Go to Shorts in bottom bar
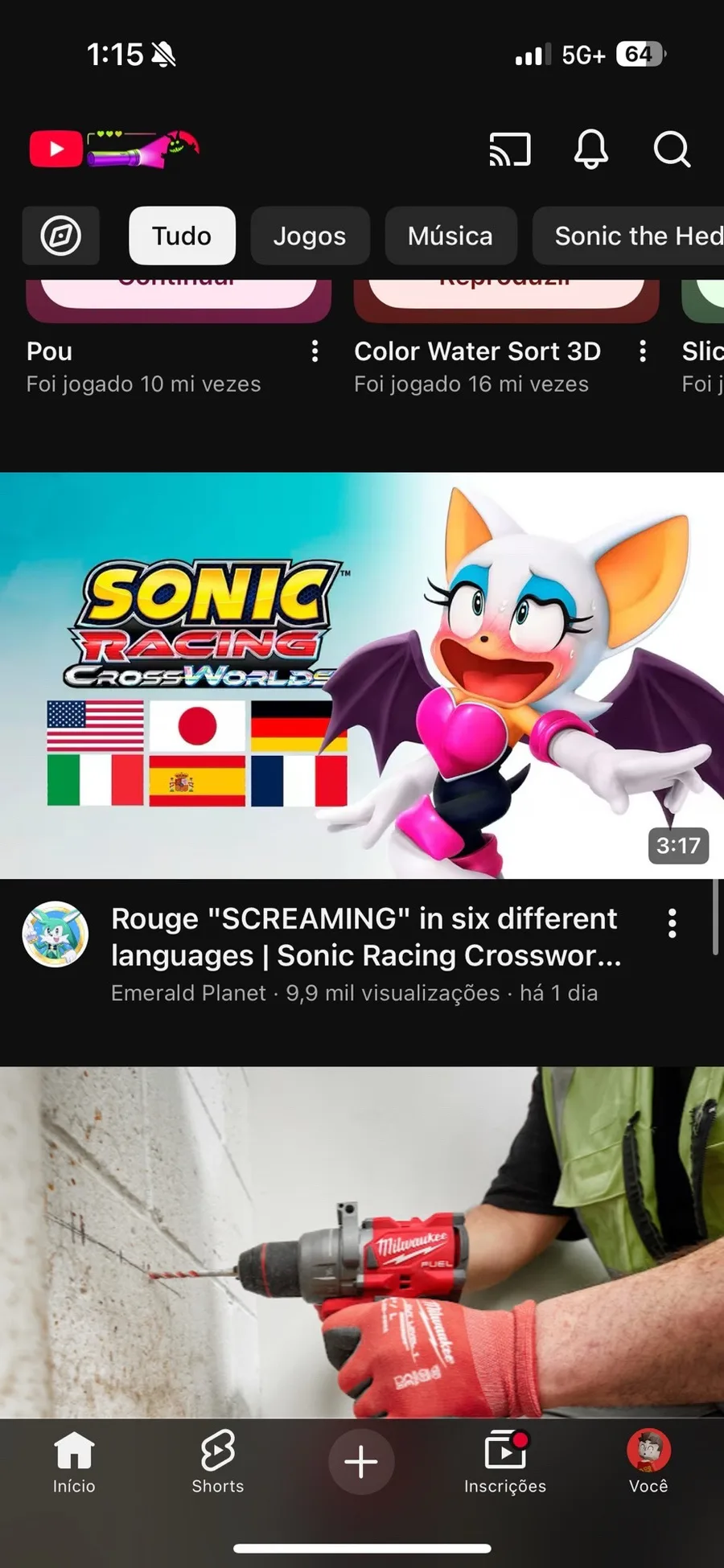This screenshot has height=1568, width=724. 217,1463
